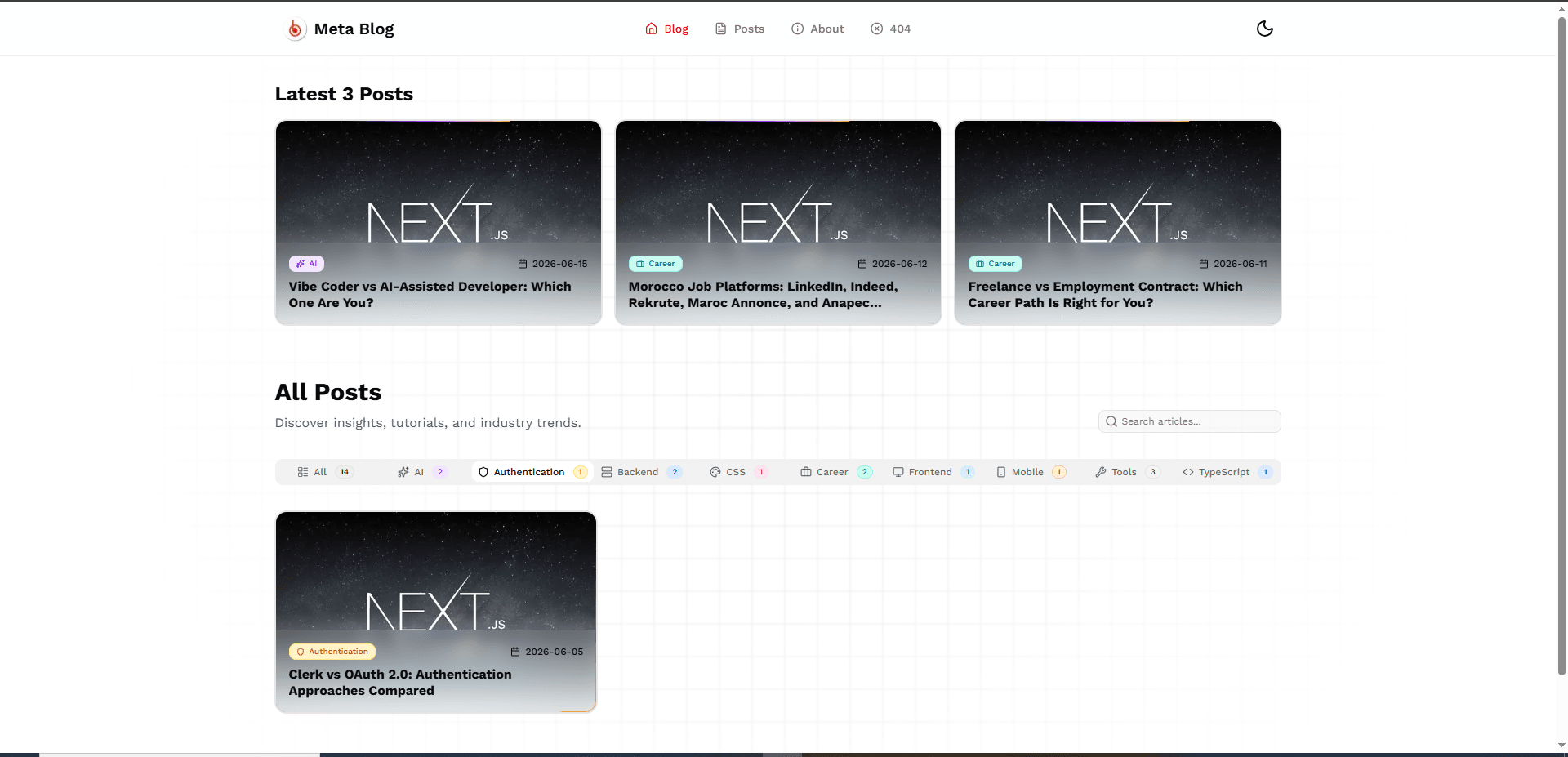Screen dimensions: 1568x757
Task: Filter posts by the CSS tab
Action: pyautogui.click(x=738, y=472)
